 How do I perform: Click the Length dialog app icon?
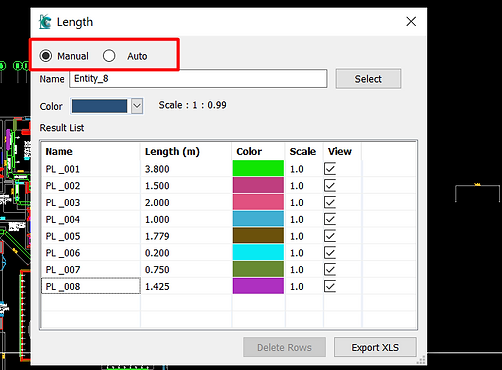point(45,22)
